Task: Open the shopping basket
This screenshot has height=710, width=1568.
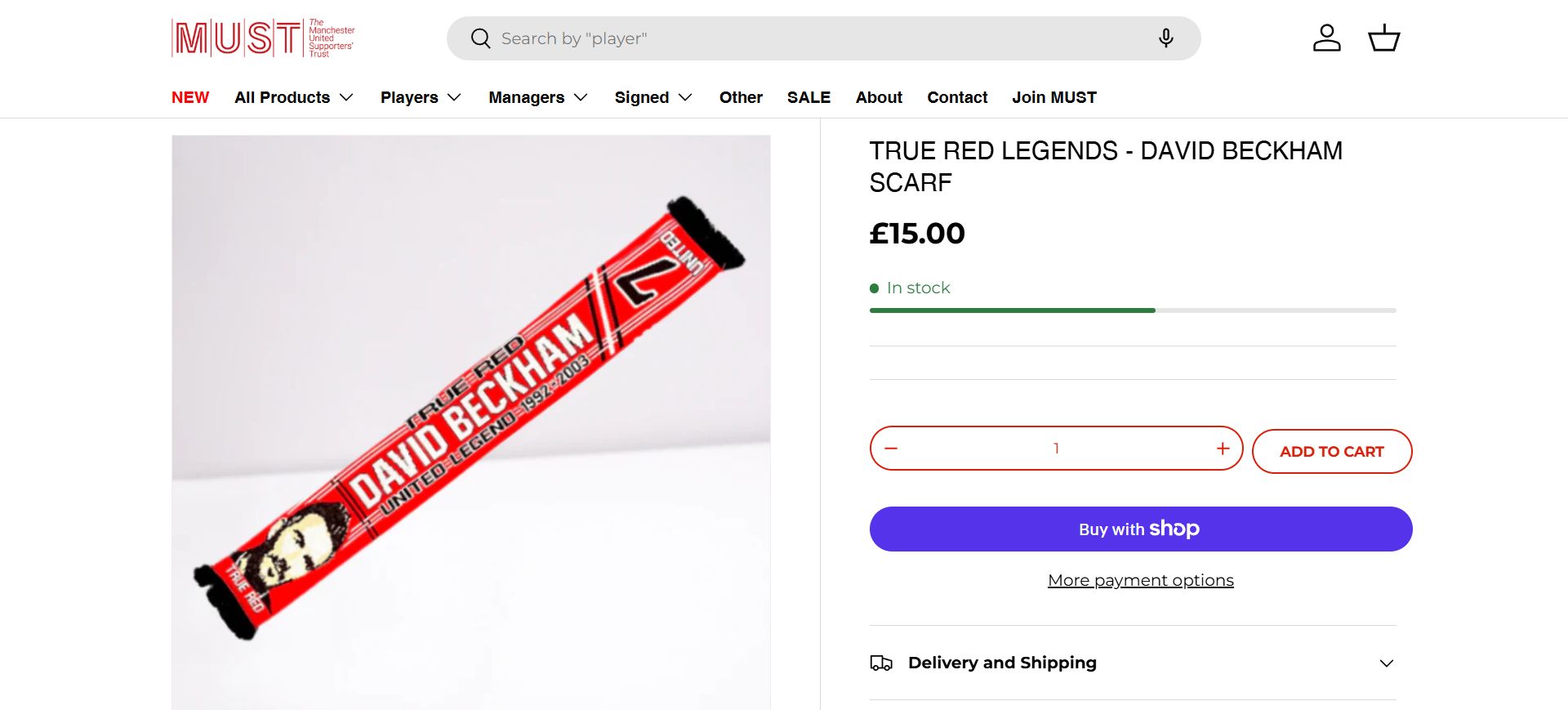Action: [1383, 38]
